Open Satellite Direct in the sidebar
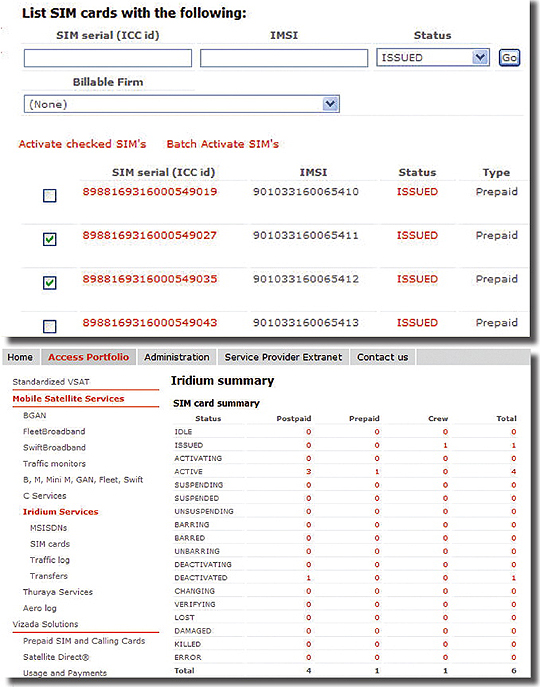 point(56,657)
